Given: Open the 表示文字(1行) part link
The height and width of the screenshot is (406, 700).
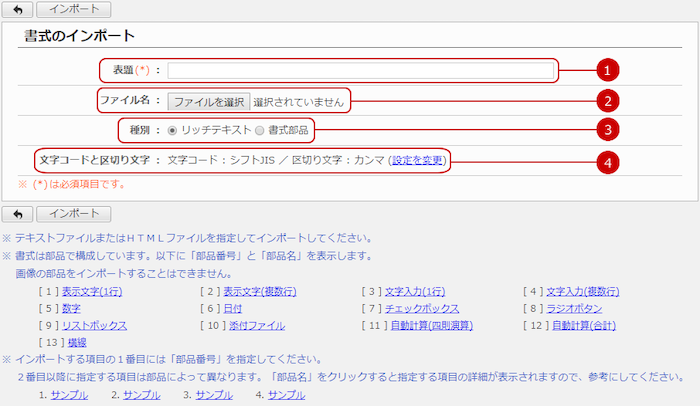Looking at the screenshot, I should tap(94, 291).
